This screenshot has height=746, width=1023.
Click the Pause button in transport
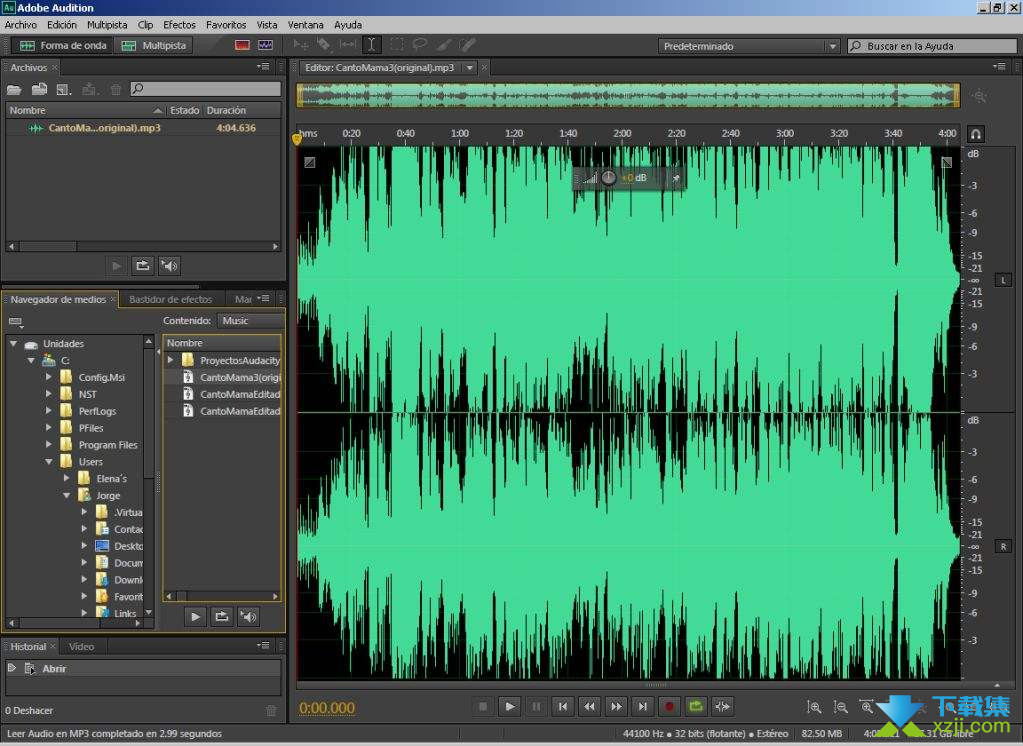pos(536,706)
